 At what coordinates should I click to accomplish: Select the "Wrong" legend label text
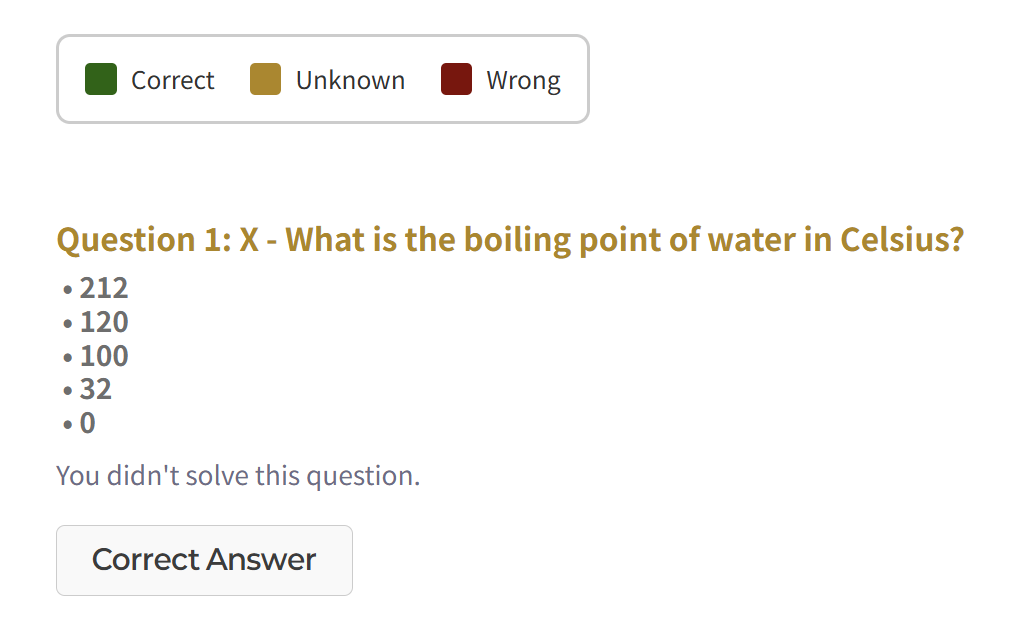coord(523,80)
